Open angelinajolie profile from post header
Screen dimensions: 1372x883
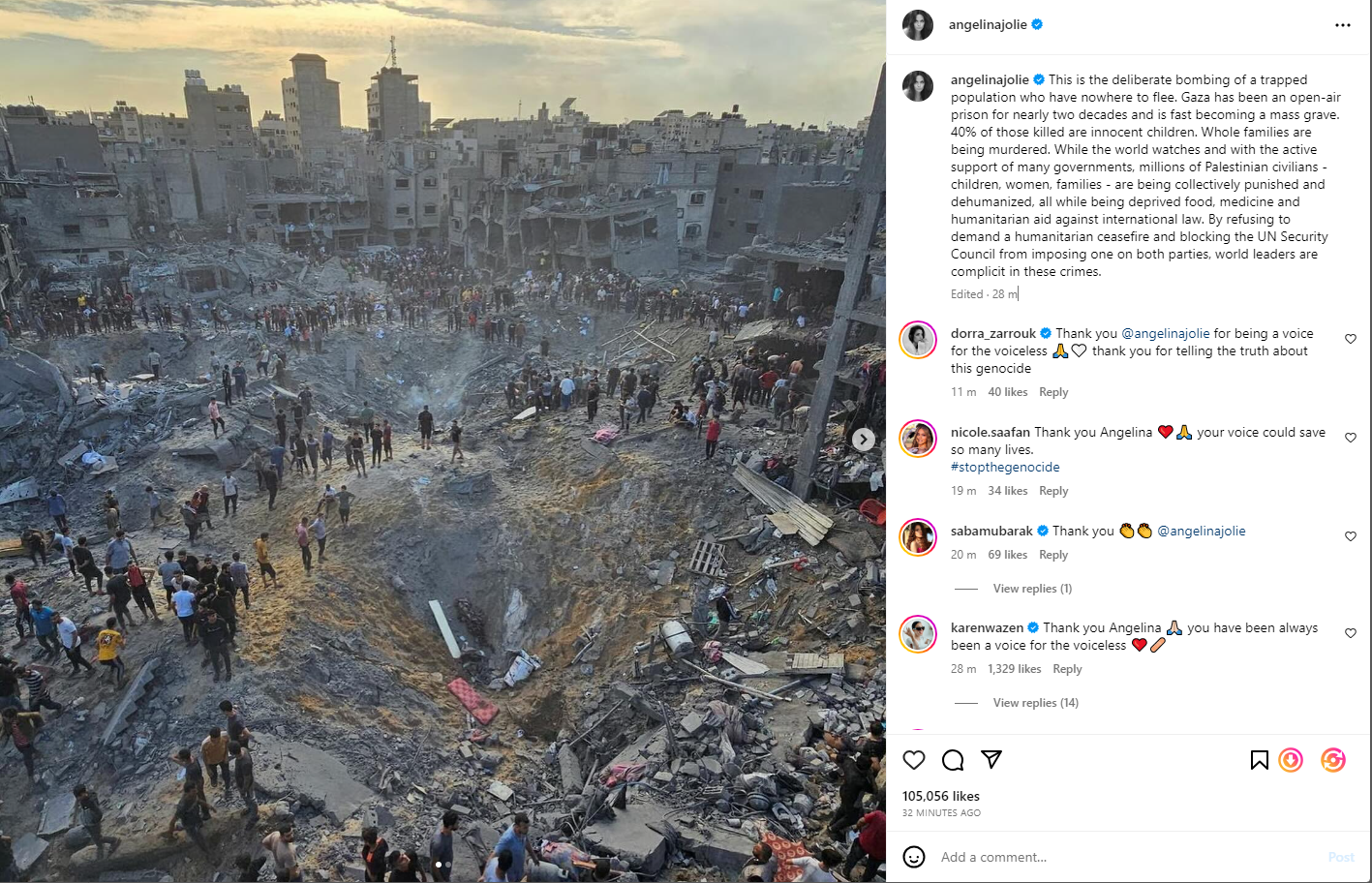[988, 25]
